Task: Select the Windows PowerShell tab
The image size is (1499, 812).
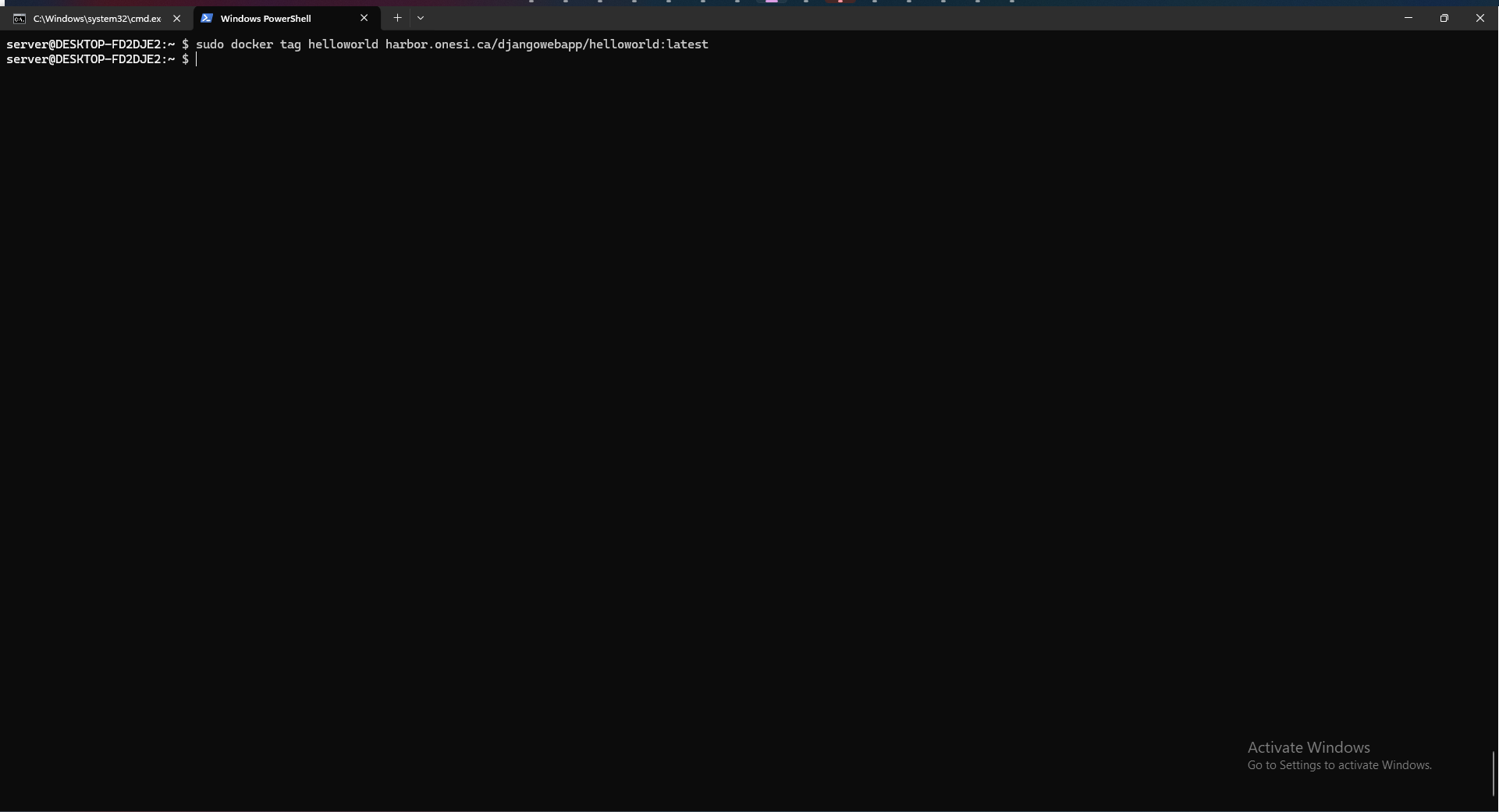Action: pyautogui.click(x=286, y=19)
